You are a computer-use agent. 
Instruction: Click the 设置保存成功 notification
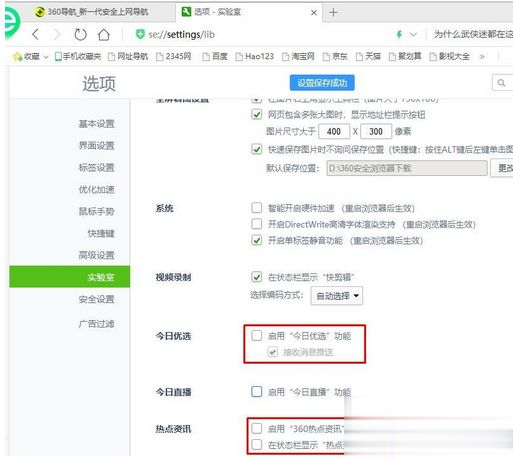coord(322,83)
